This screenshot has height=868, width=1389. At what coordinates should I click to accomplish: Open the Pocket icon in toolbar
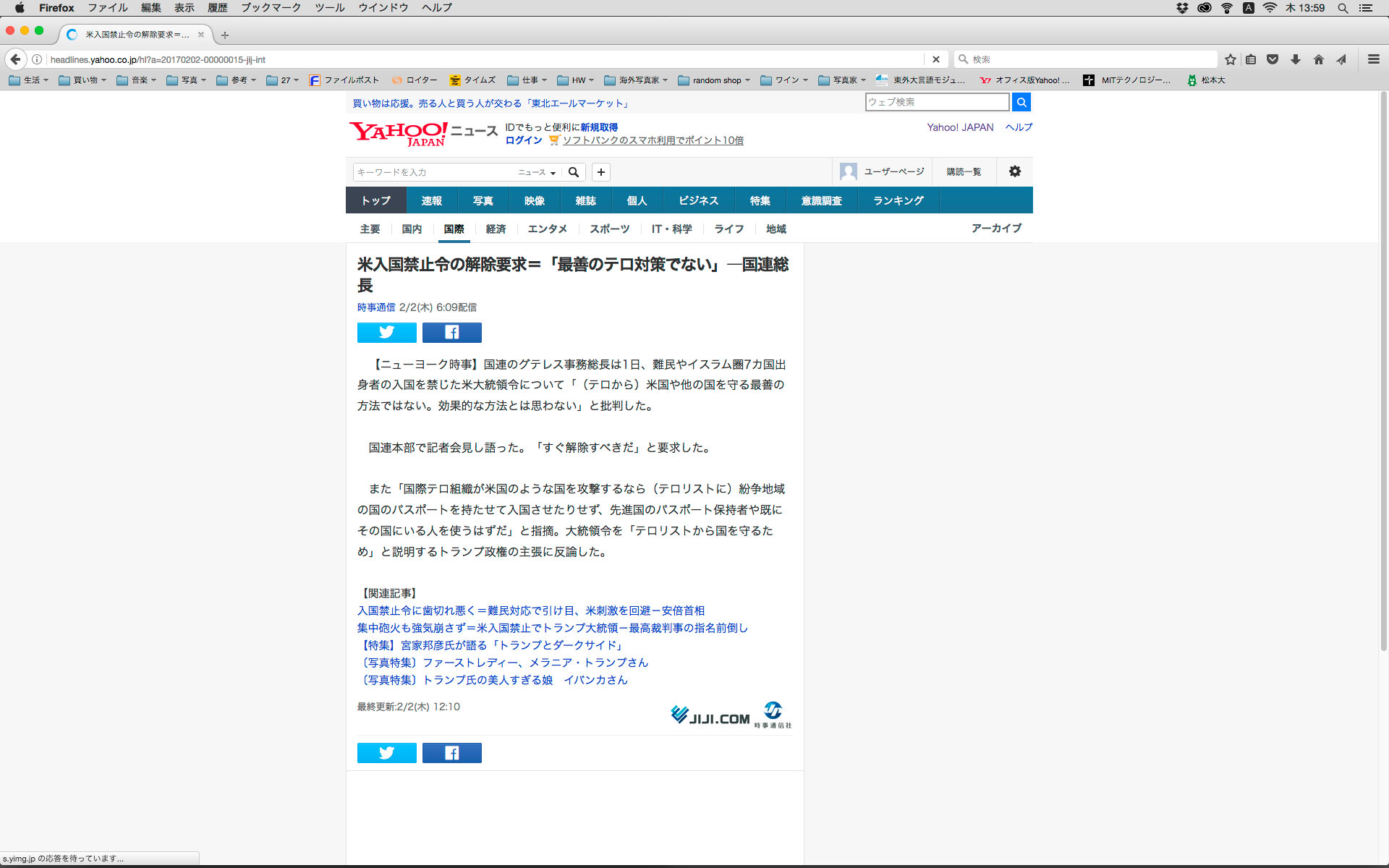tap(1273, 59)
